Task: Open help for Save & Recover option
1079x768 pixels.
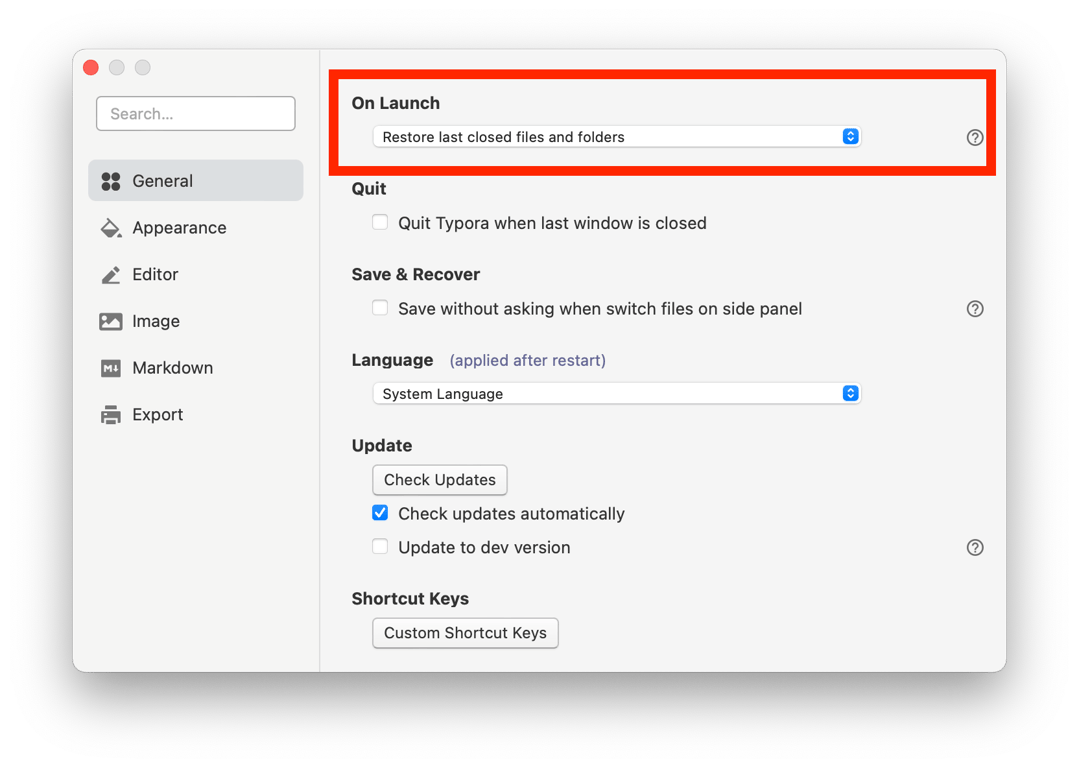Action: pos(975,309)
